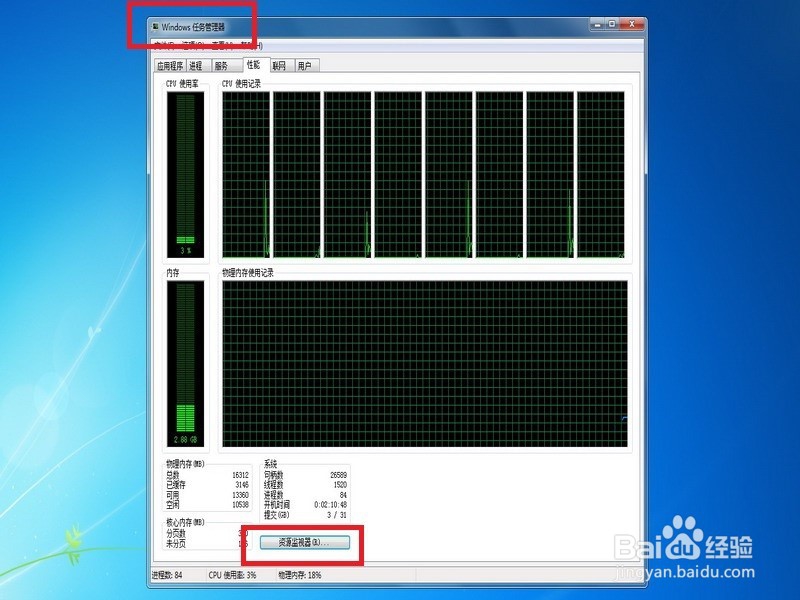The height and width of the screenshot is (600, 800).
Task: Click the cached value 3146
Action: point(242,485)
